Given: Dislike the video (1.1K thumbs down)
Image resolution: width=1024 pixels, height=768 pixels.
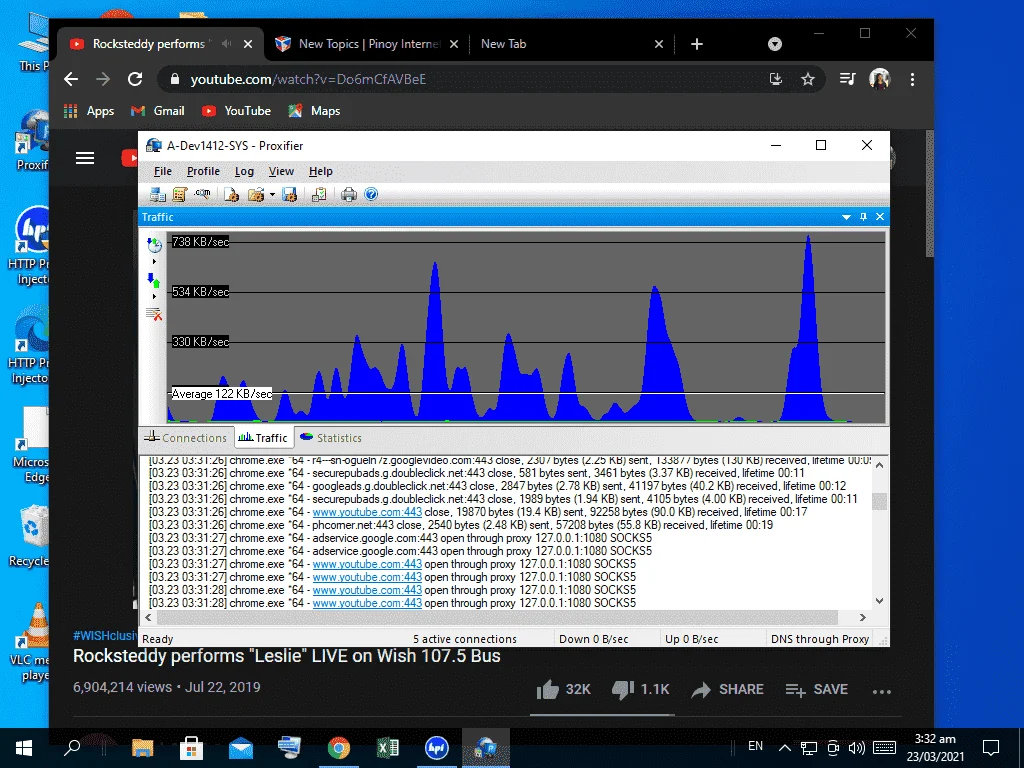Looking at the screenshot, I should click(641, 690).
